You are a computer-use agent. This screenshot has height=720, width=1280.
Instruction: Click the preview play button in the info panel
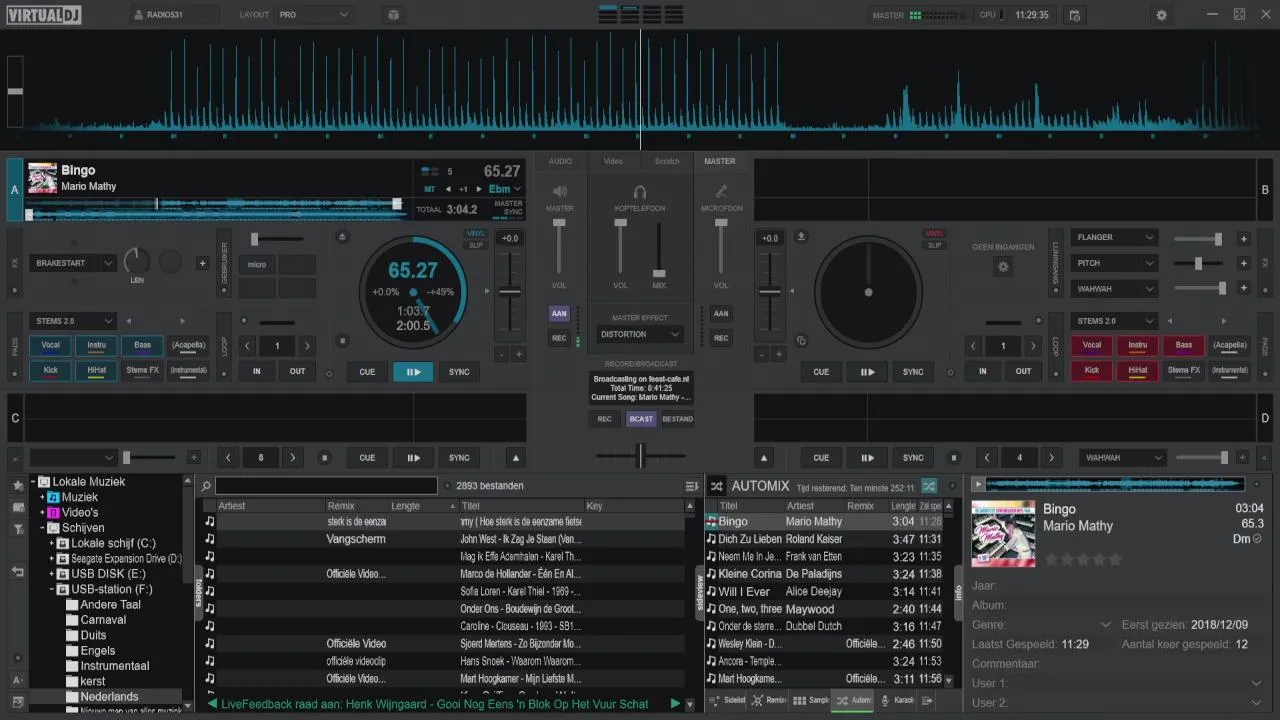(978, 484)
